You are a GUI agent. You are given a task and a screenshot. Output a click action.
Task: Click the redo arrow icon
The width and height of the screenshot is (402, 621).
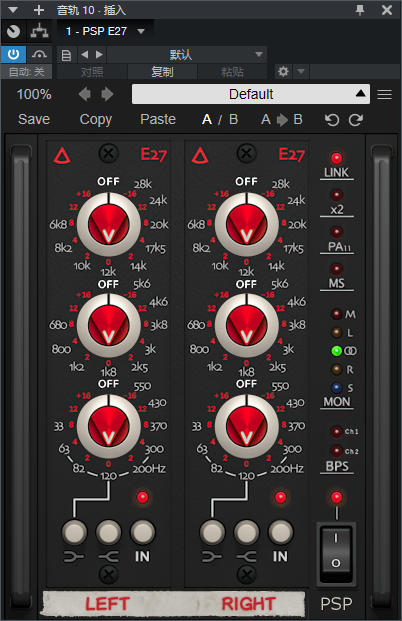(356, 120)
